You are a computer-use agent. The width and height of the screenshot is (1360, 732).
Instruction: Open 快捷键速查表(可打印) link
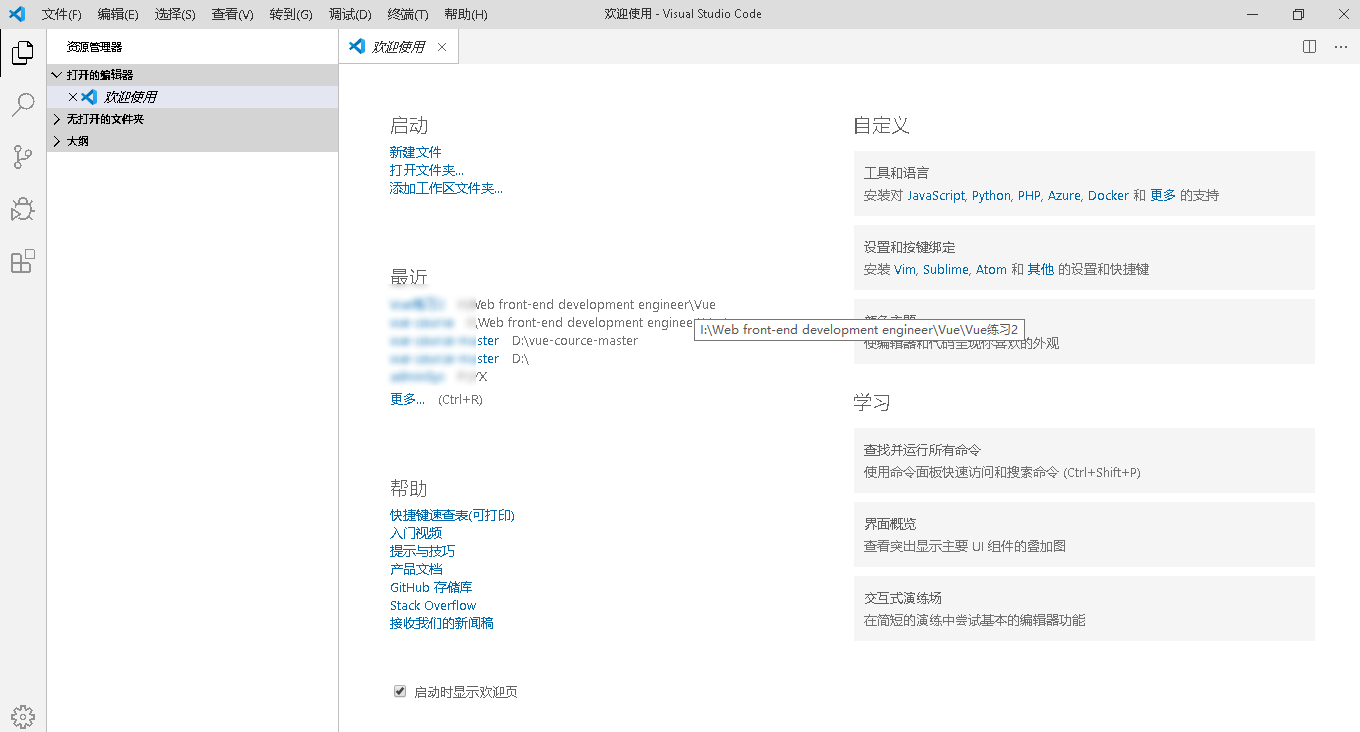click(x=452, y=515)
